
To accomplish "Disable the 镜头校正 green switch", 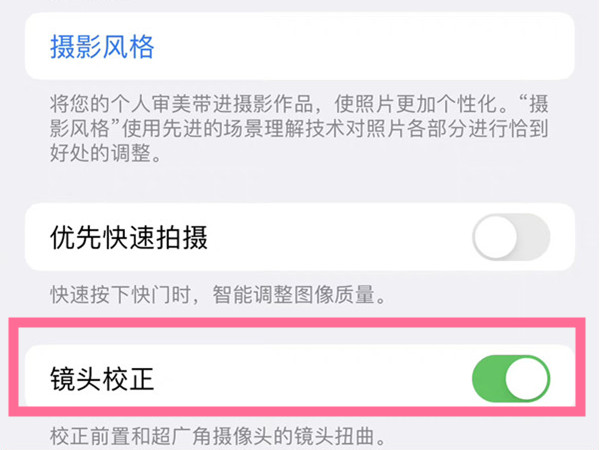I will coord(510,380).
